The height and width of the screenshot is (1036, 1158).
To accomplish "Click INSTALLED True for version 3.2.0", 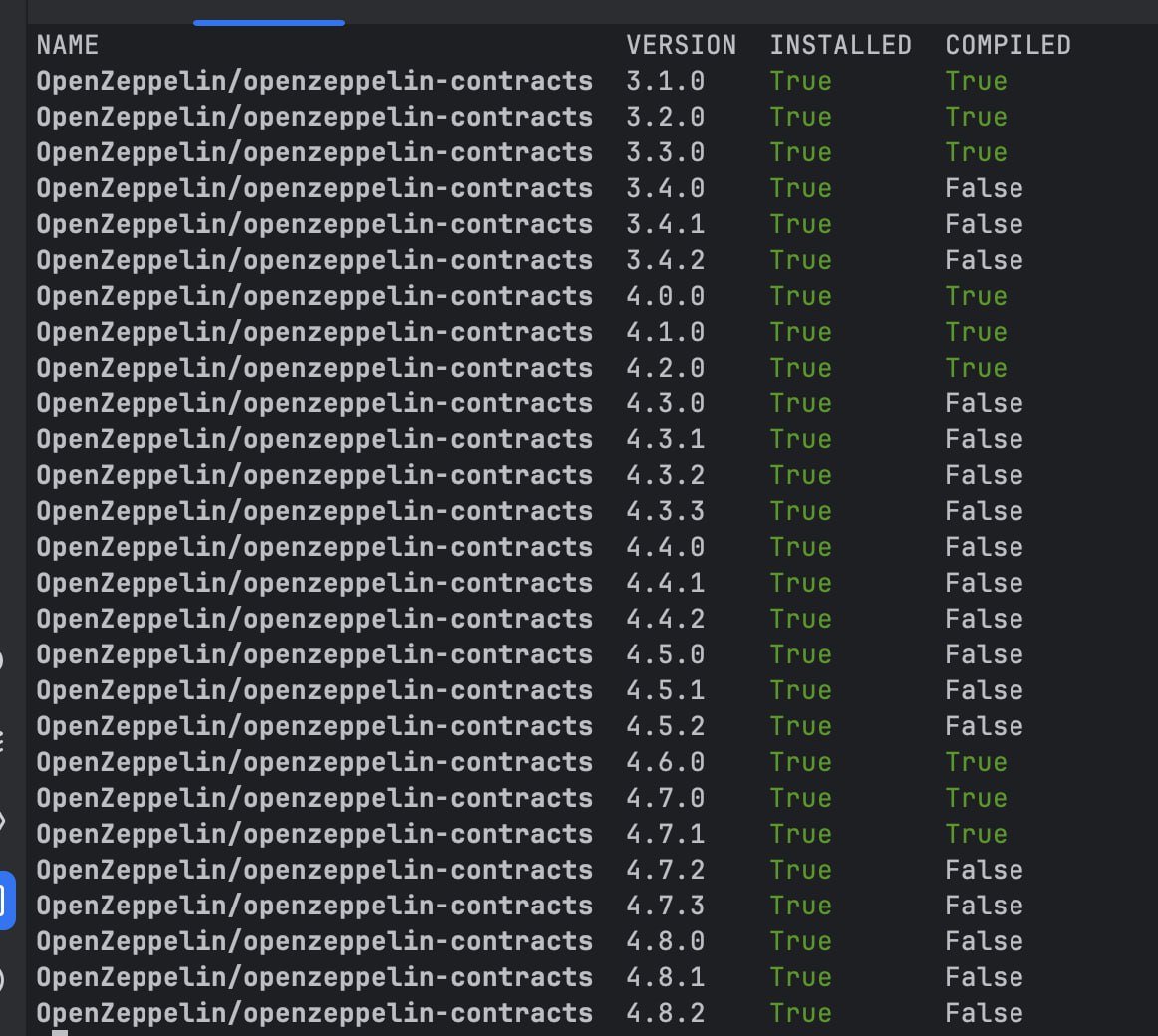I will [x=800, y=117].
